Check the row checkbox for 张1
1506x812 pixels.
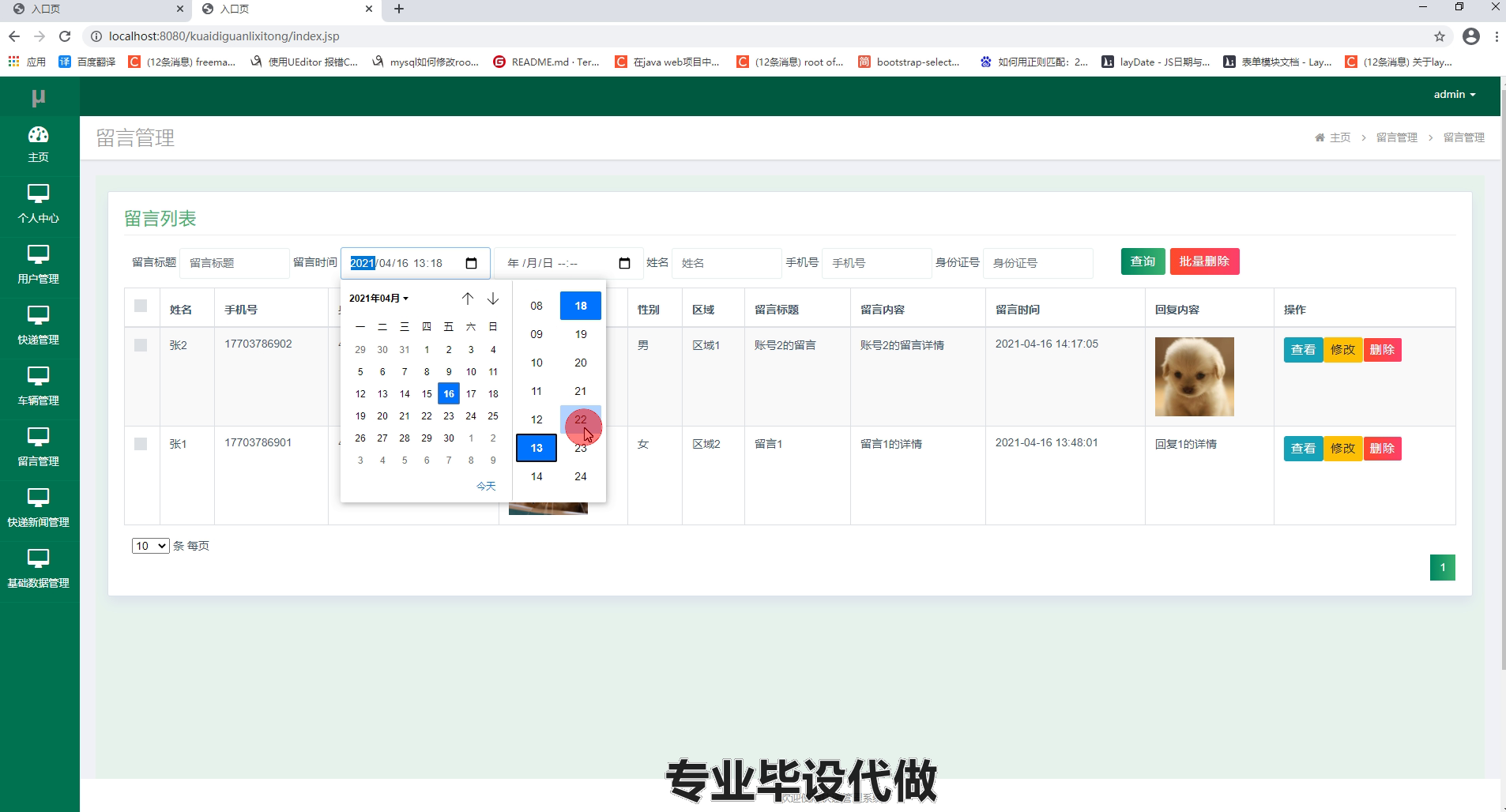(141, 444)
